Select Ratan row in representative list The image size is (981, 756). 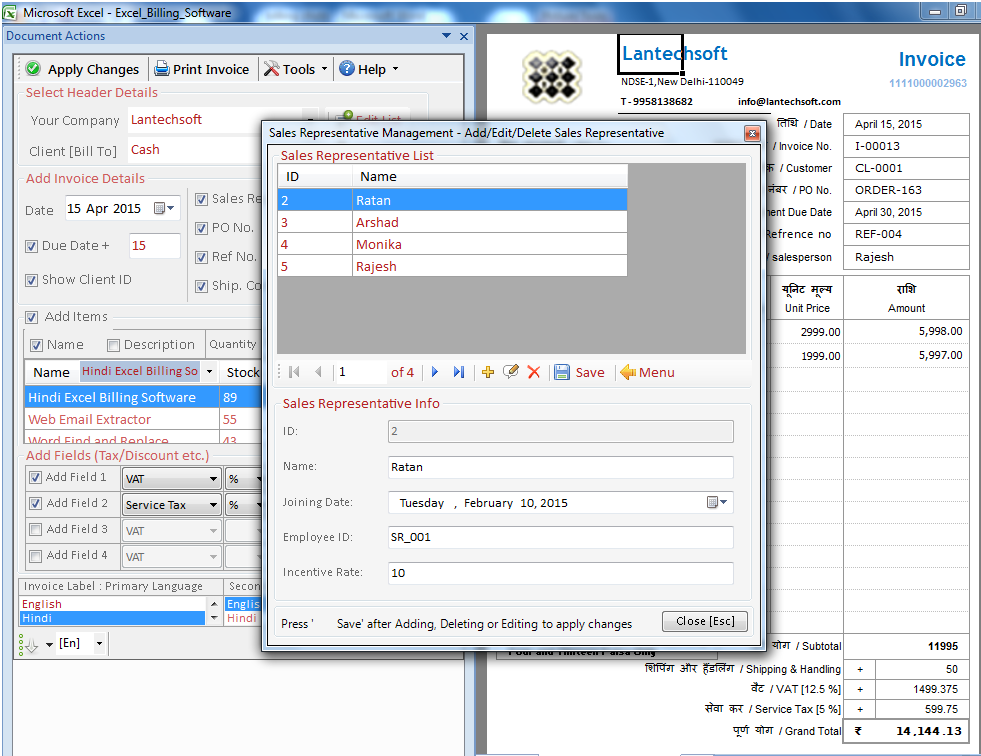coord(452,200)
